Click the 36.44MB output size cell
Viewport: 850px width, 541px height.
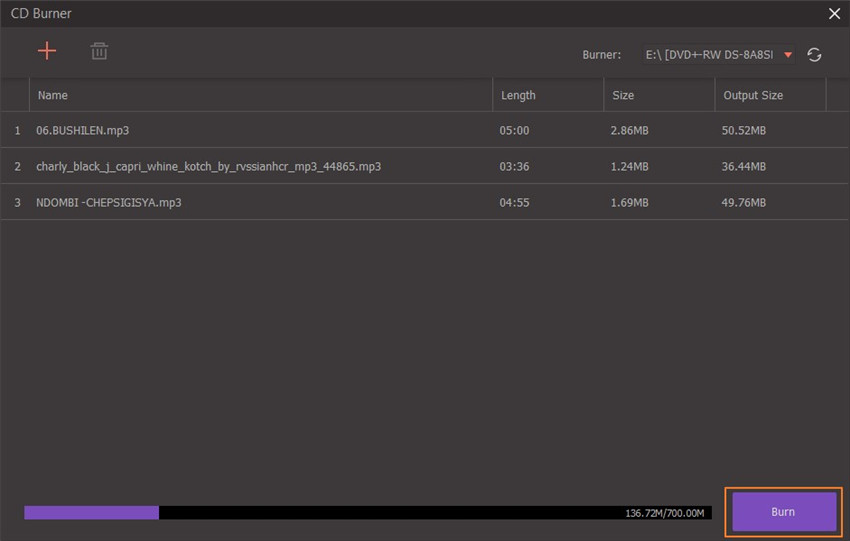pyautogui.click(x=743, y=166)
